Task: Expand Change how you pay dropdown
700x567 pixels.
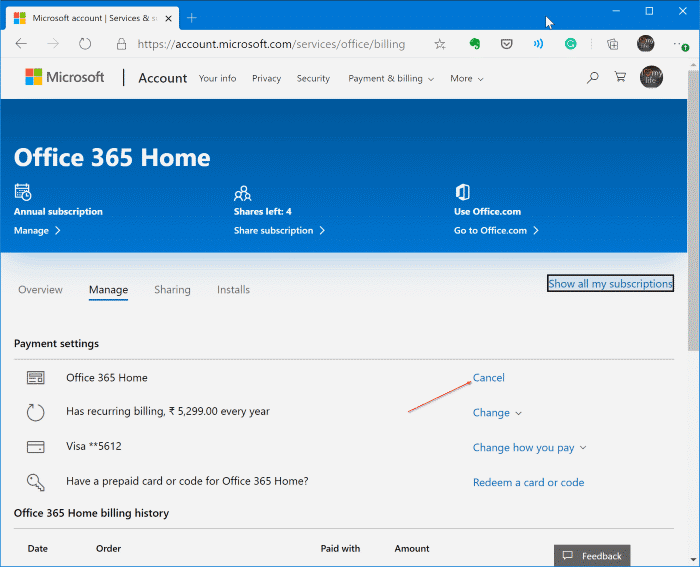Action: 529,447
